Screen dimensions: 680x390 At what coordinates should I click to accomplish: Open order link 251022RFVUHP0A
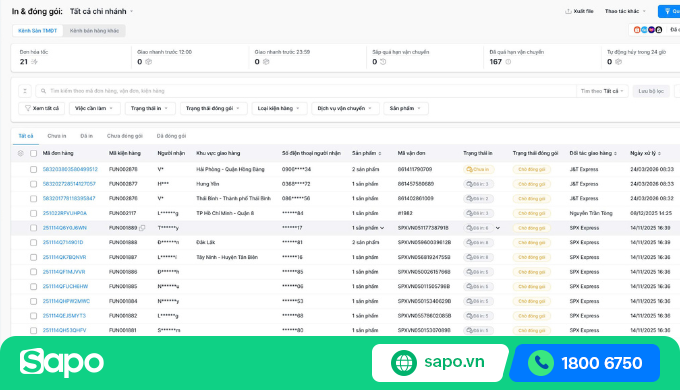(x=65, y=213)
